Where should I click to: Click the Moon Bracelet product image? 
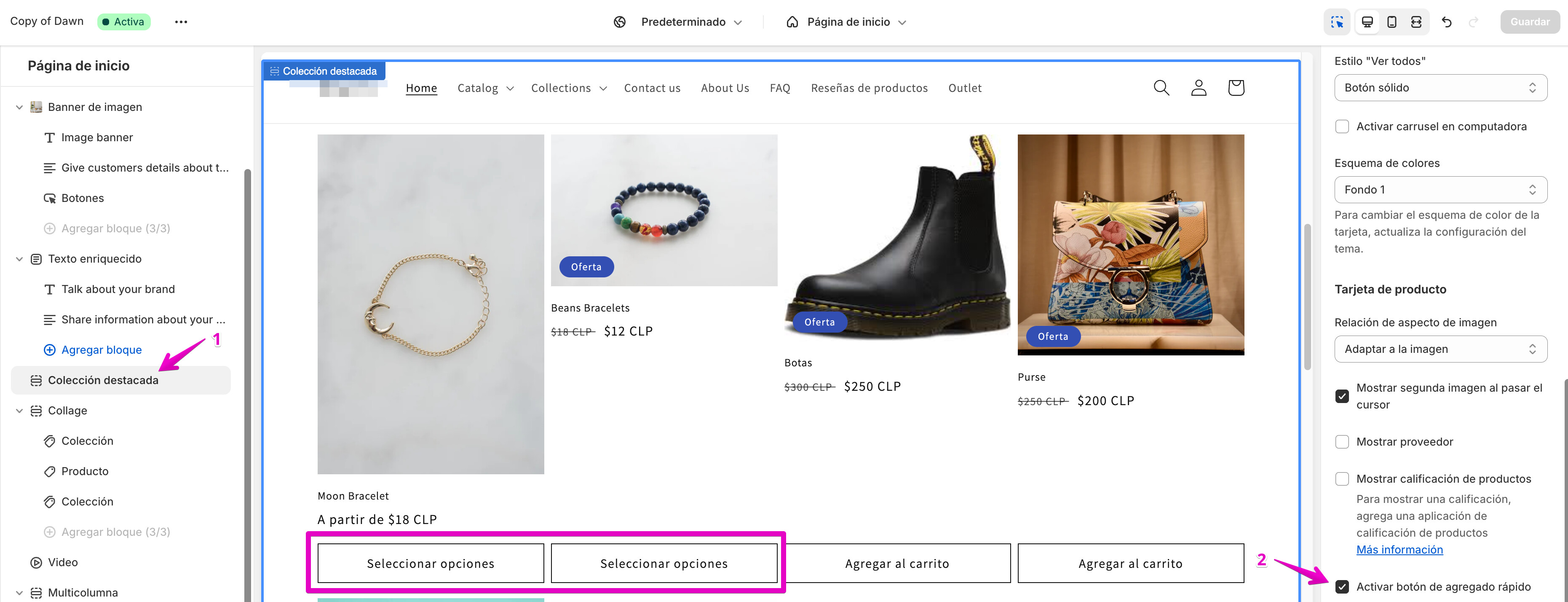coord(431,304)
